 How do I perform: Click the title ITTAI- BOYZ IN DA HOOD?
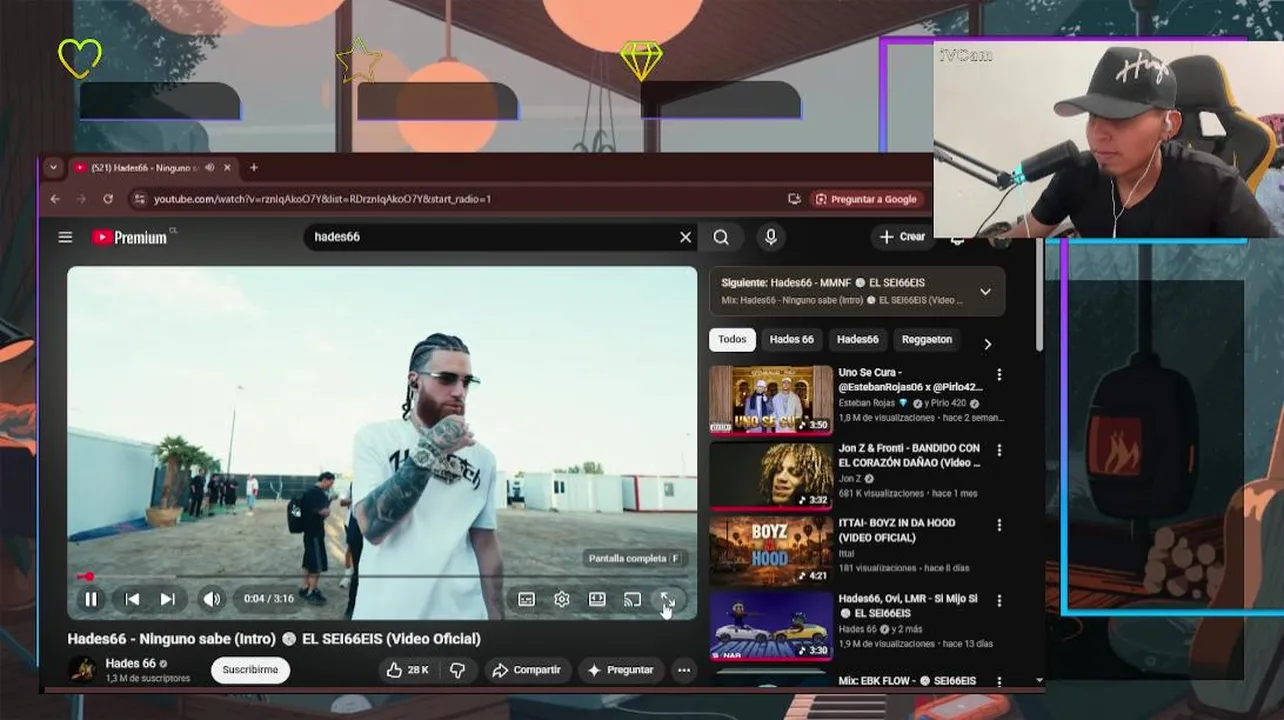click(x=897, y=530)
